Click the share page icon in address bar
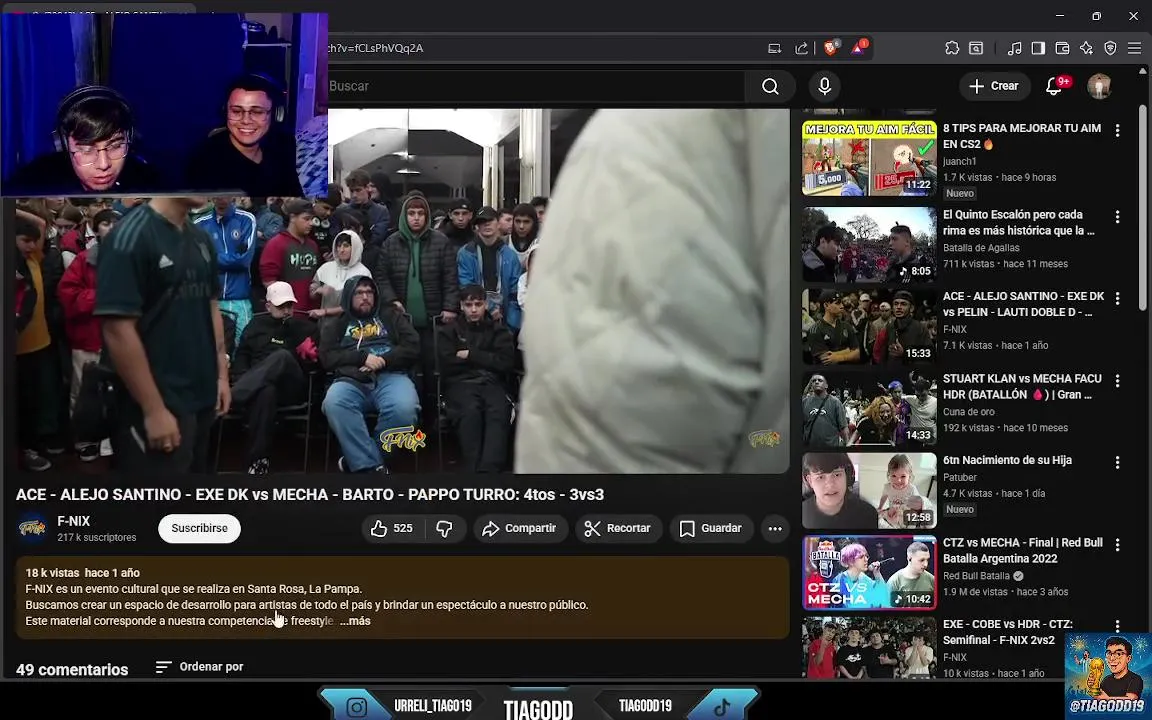Viewport: 1152px width, 720px height. click(x=801, y=48)
